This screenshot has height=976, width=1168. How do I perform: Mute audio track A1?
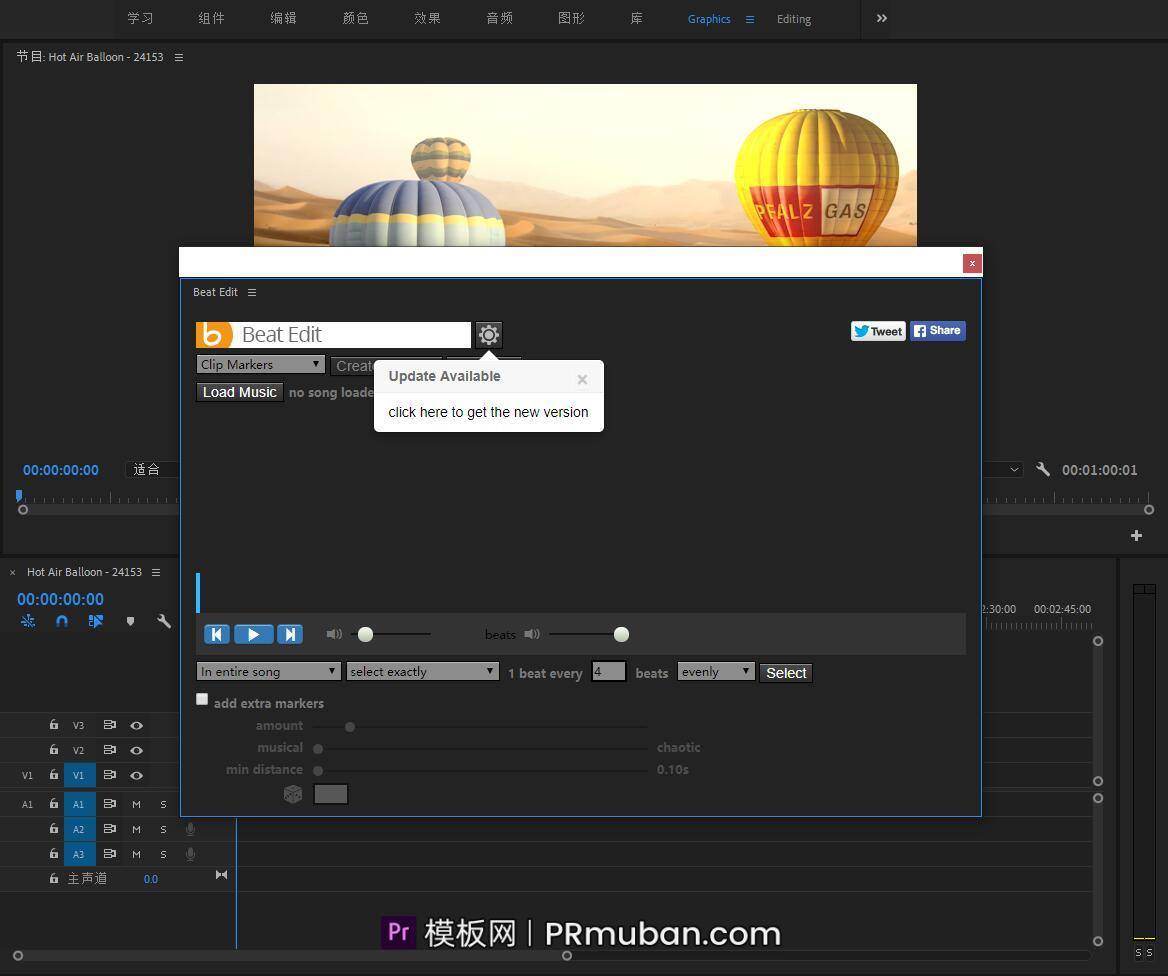point(136,804)
